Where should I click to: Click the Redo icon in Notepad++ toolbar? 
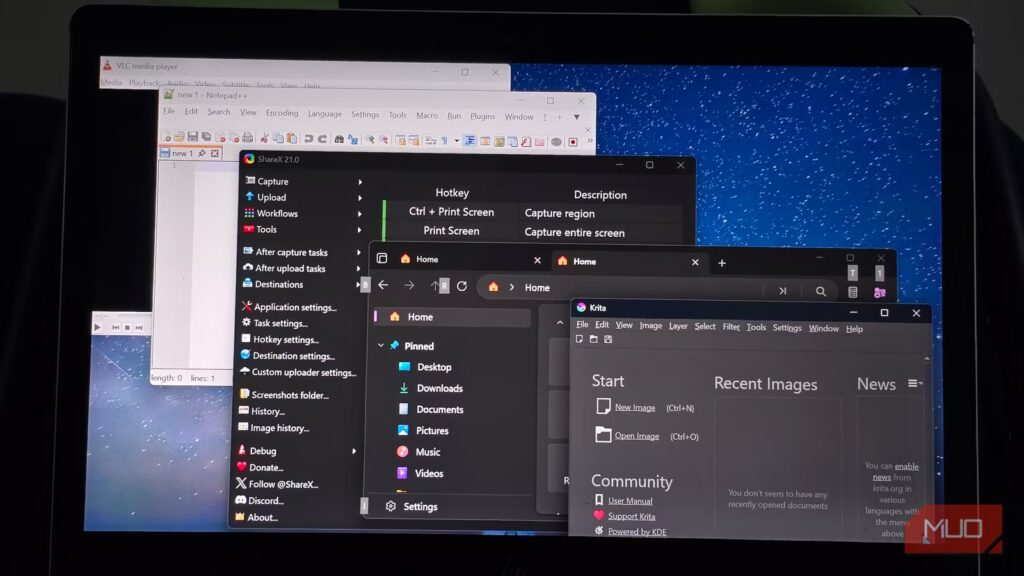(322, 138)
